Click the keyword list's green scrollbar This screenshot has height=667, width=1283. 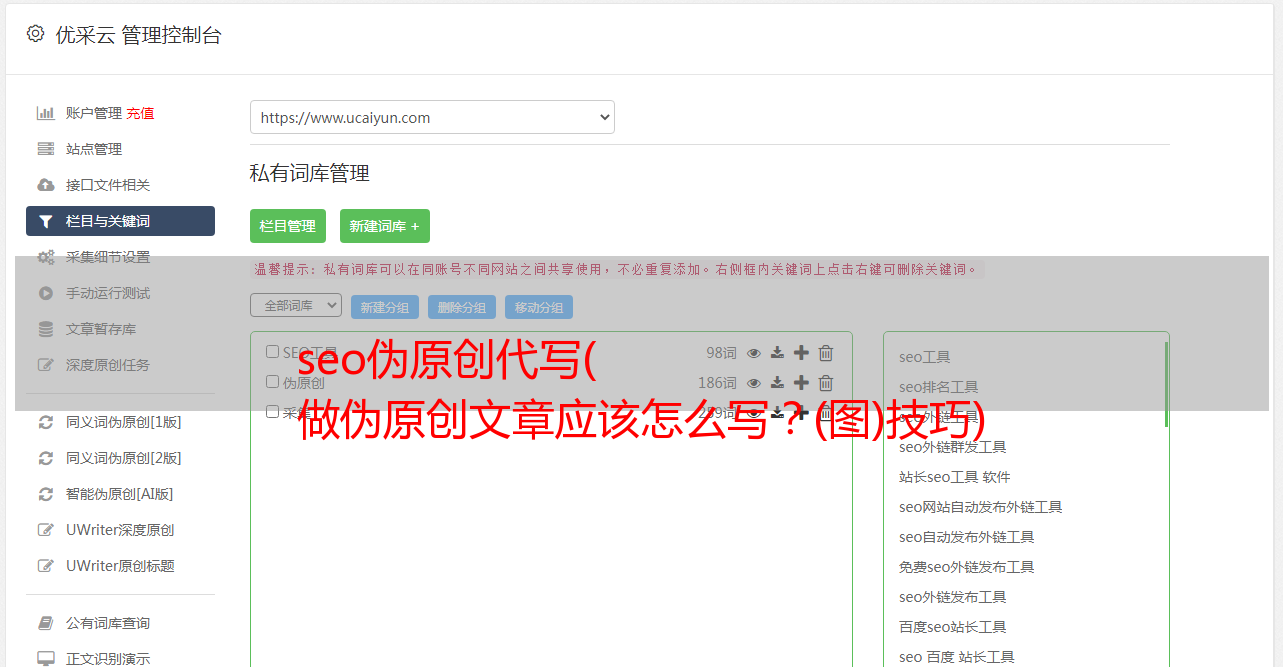tap(1166, 384)
